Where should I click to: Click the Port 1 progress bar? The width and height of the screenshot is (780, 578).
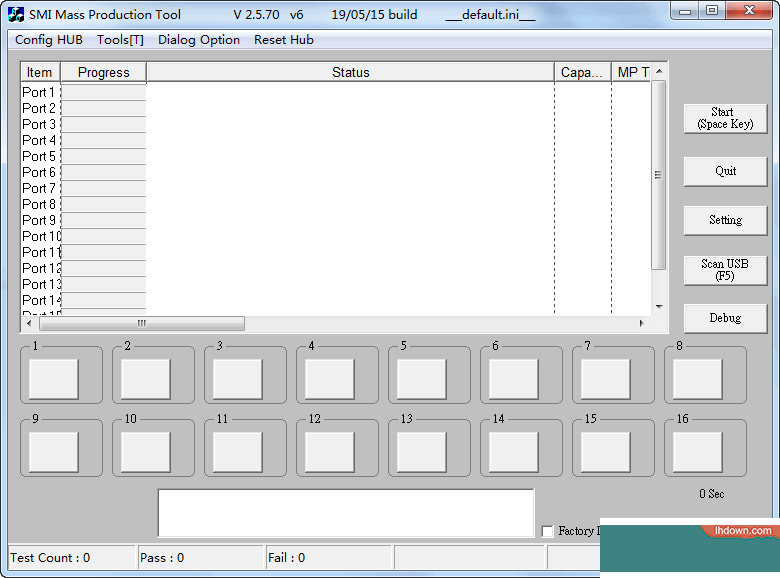[103, 93]
